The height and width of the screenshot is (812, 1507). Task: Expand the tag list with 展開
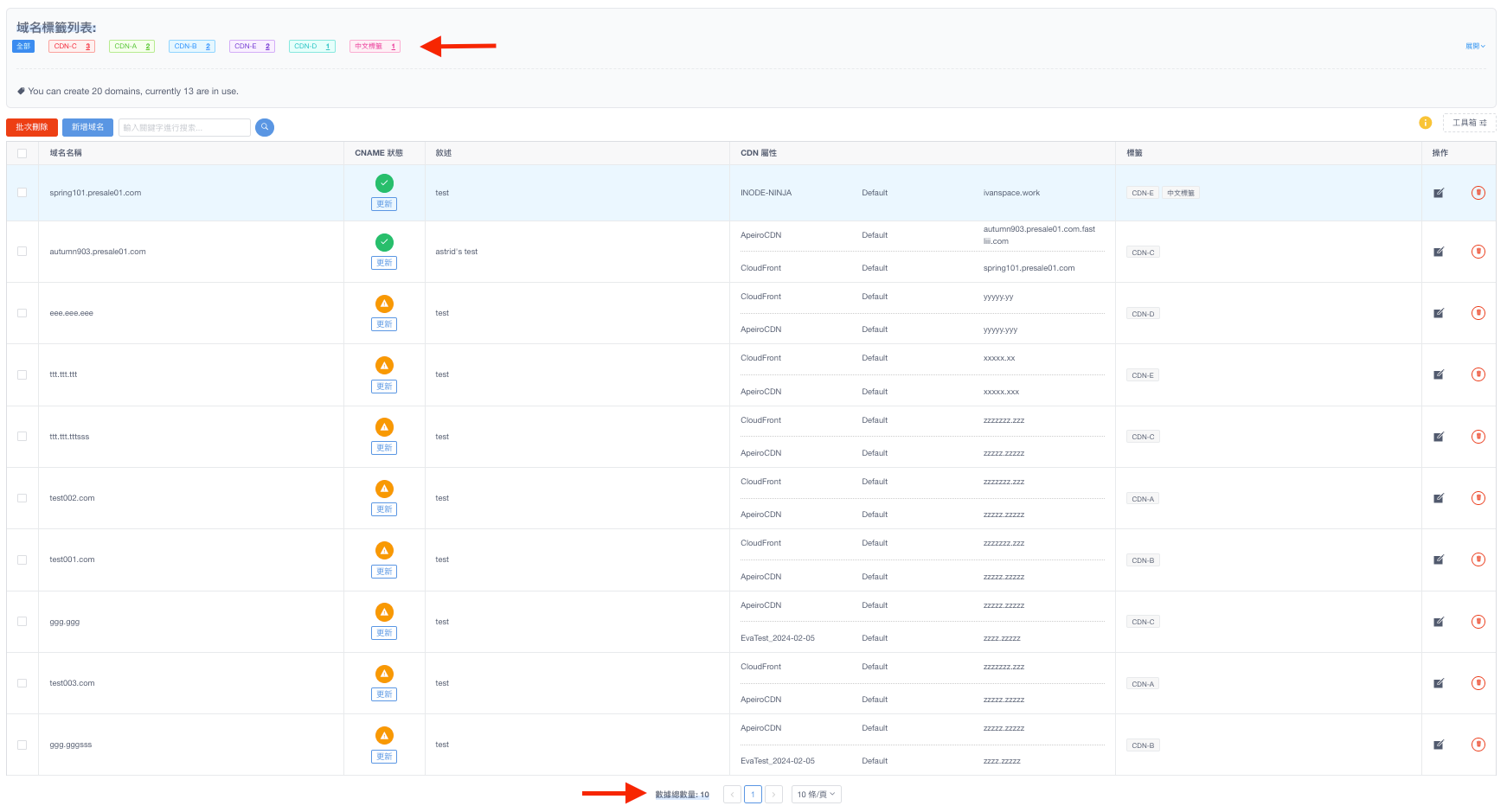pyautogui.click(x=1474, y=47)
